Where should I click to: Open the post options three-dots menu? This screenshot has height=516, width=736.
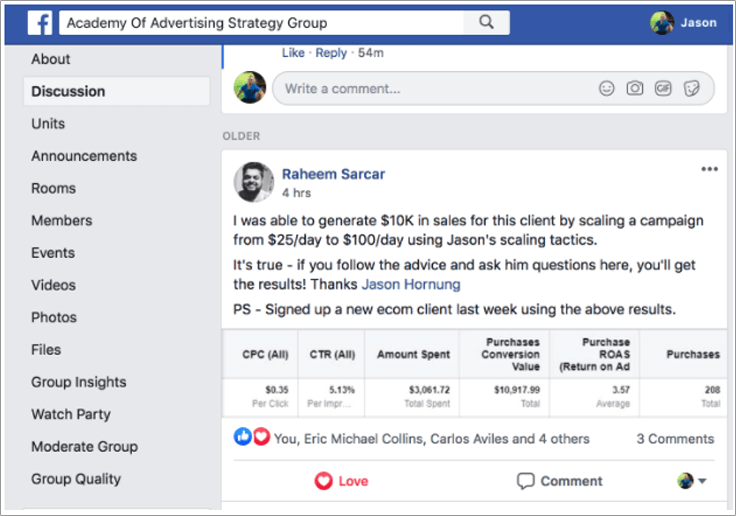709,169
